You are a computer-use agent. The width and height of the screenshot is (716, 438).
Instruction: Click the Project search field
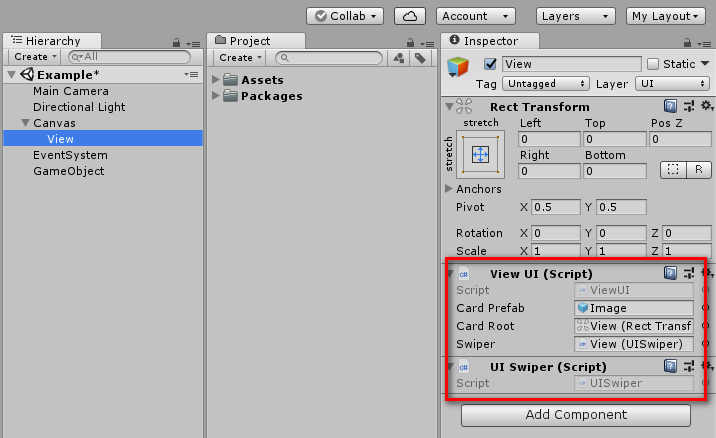pos(329,58)
